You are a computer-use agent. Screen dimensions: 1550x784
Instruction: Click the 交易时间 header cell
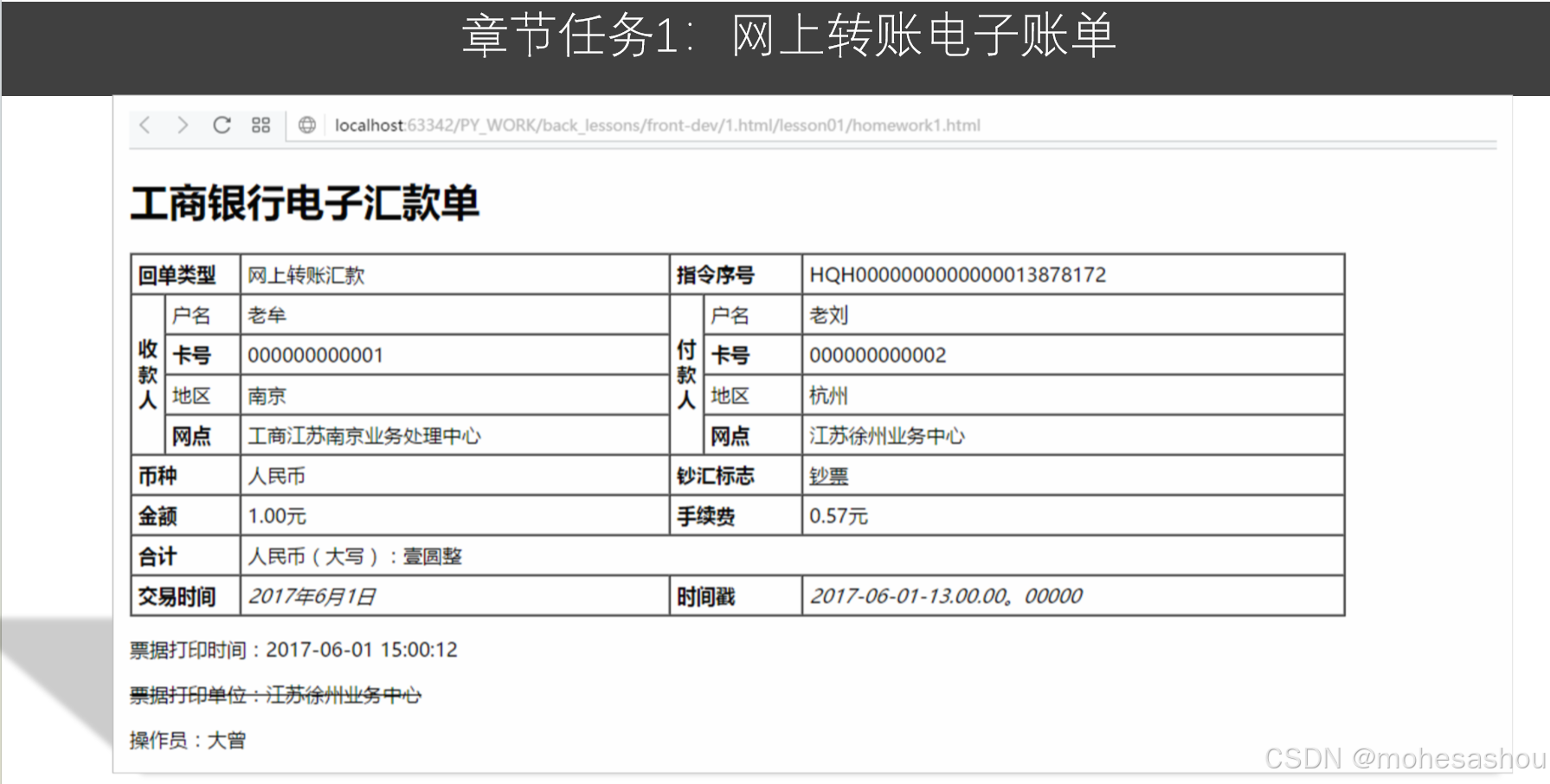pos(185,596)
